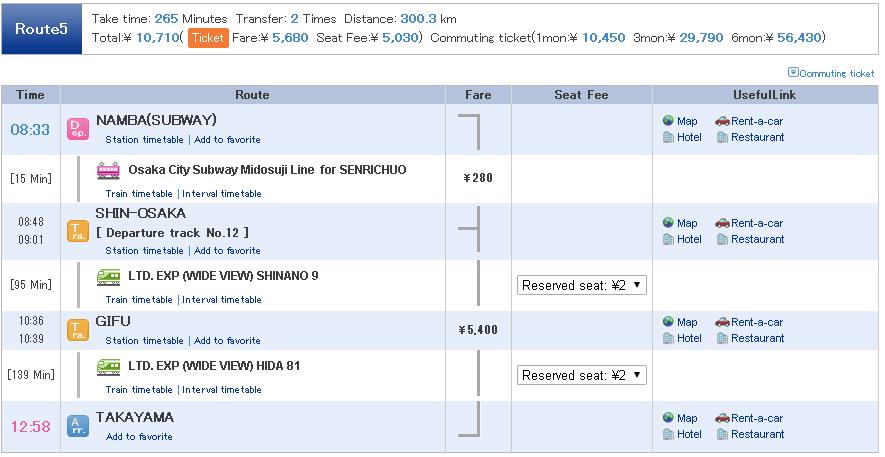Open HIDA 81 Train timetable link
Viewport: 885px width, 457px height.
click(139, 390)
